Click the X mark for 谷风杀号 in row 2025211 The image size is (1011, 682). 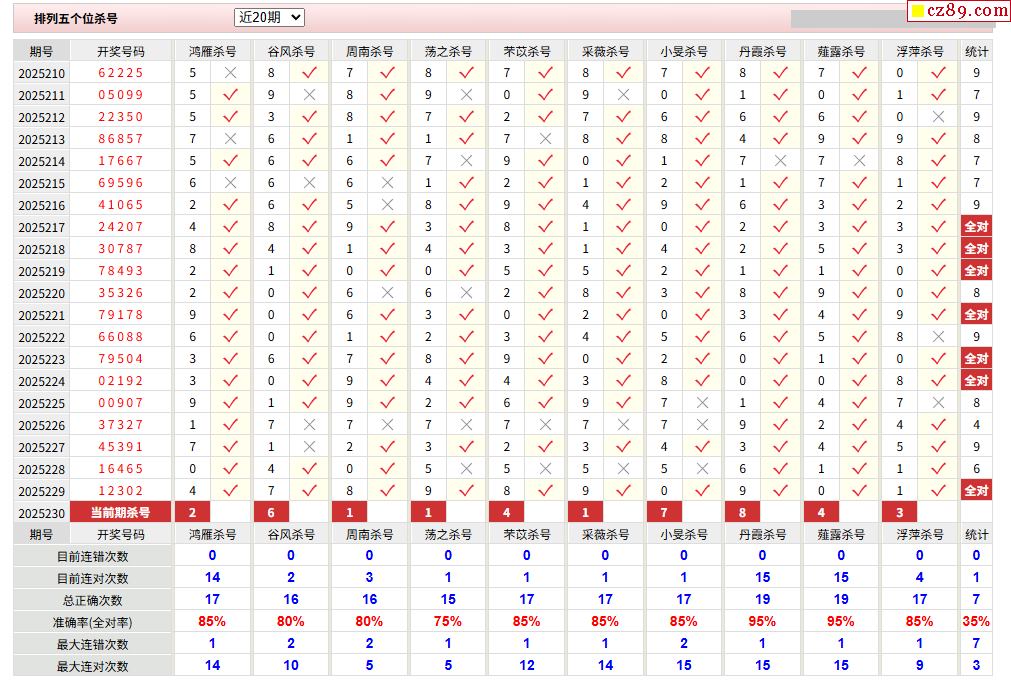(309, 95)
